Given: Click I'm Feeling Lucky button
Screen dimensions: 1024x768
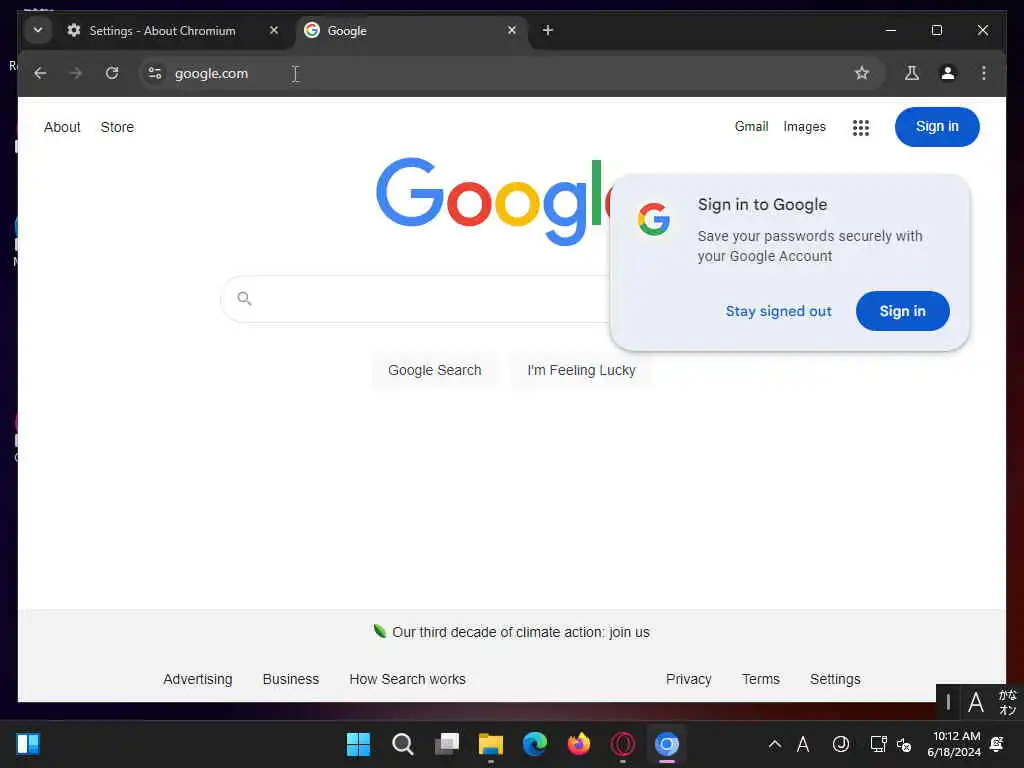Looking at the screenshot, I should [x=581, y=370].
